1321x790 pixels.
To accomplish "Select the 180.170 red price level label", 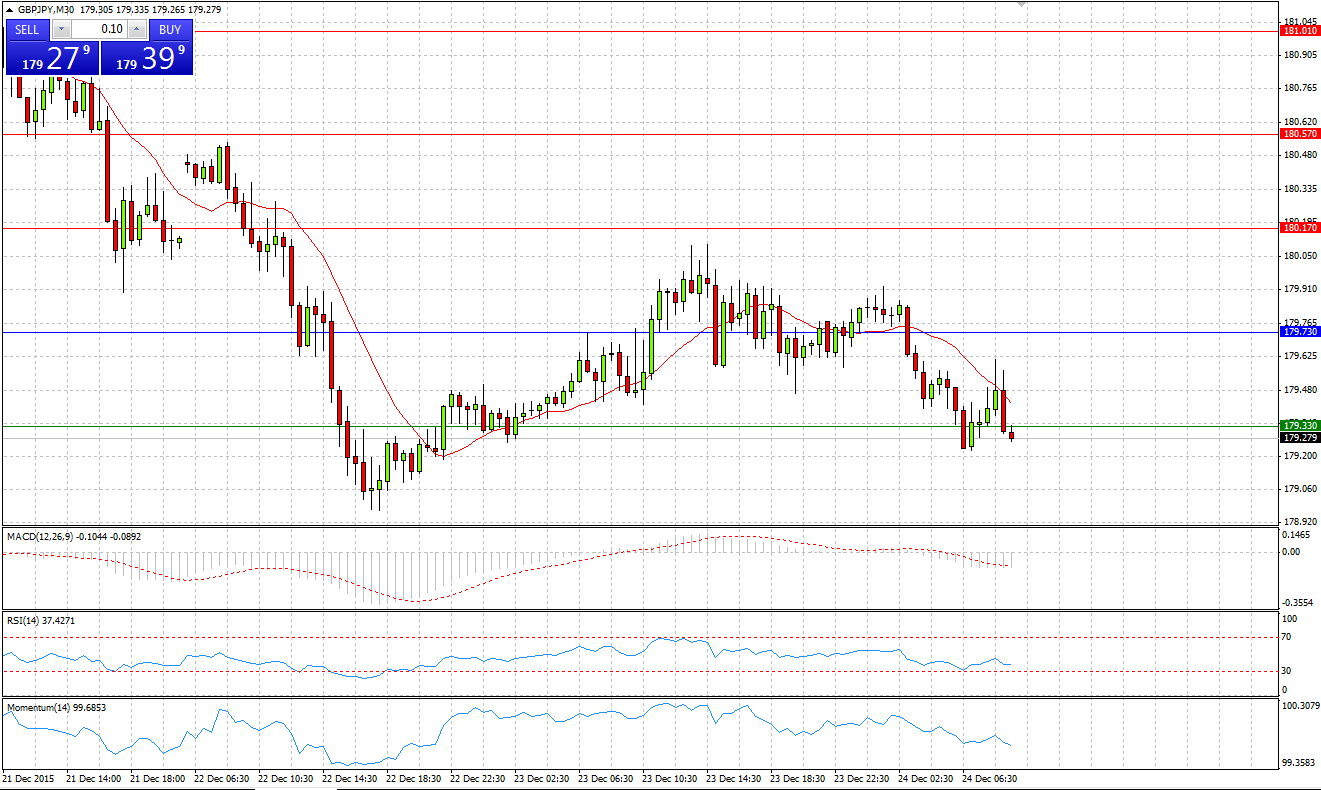I will pyautogui.click(x=1299, y=228).
